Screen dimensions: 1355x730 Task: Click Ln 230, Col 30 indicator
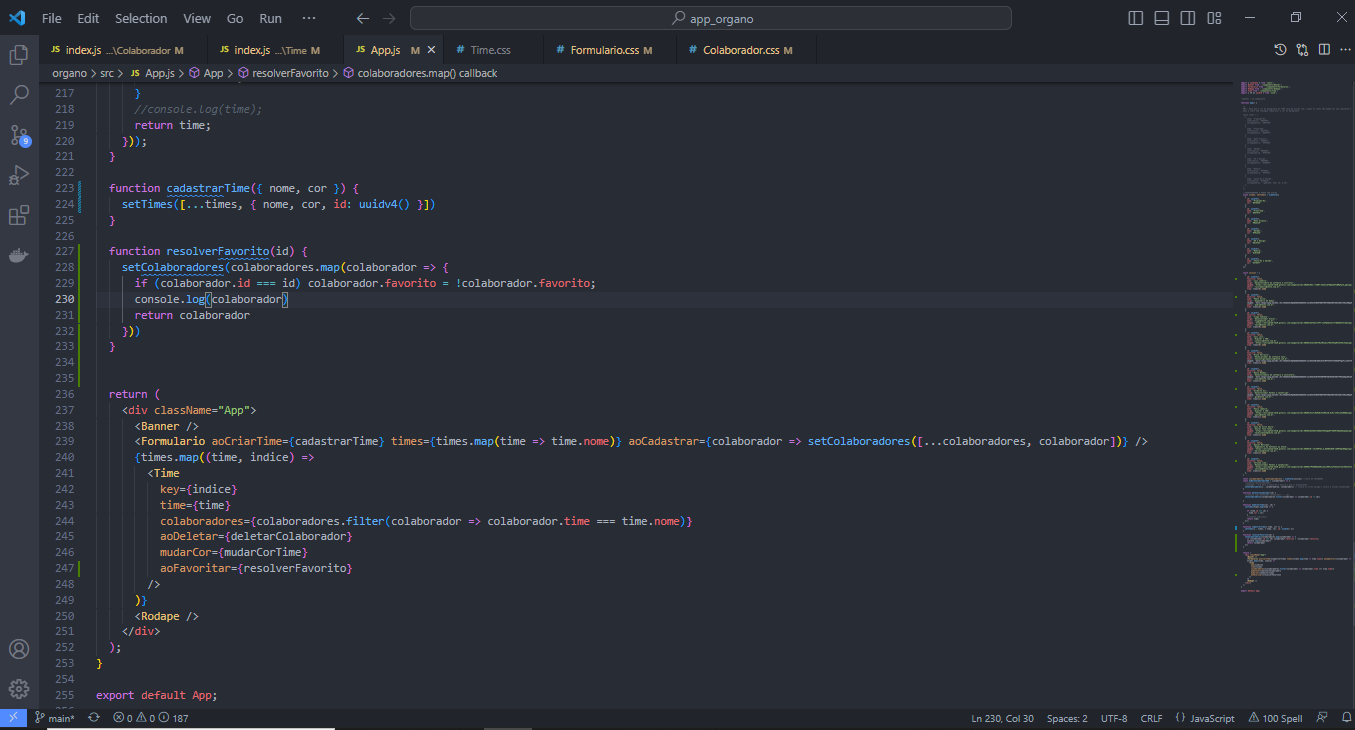pos(1002,718)
